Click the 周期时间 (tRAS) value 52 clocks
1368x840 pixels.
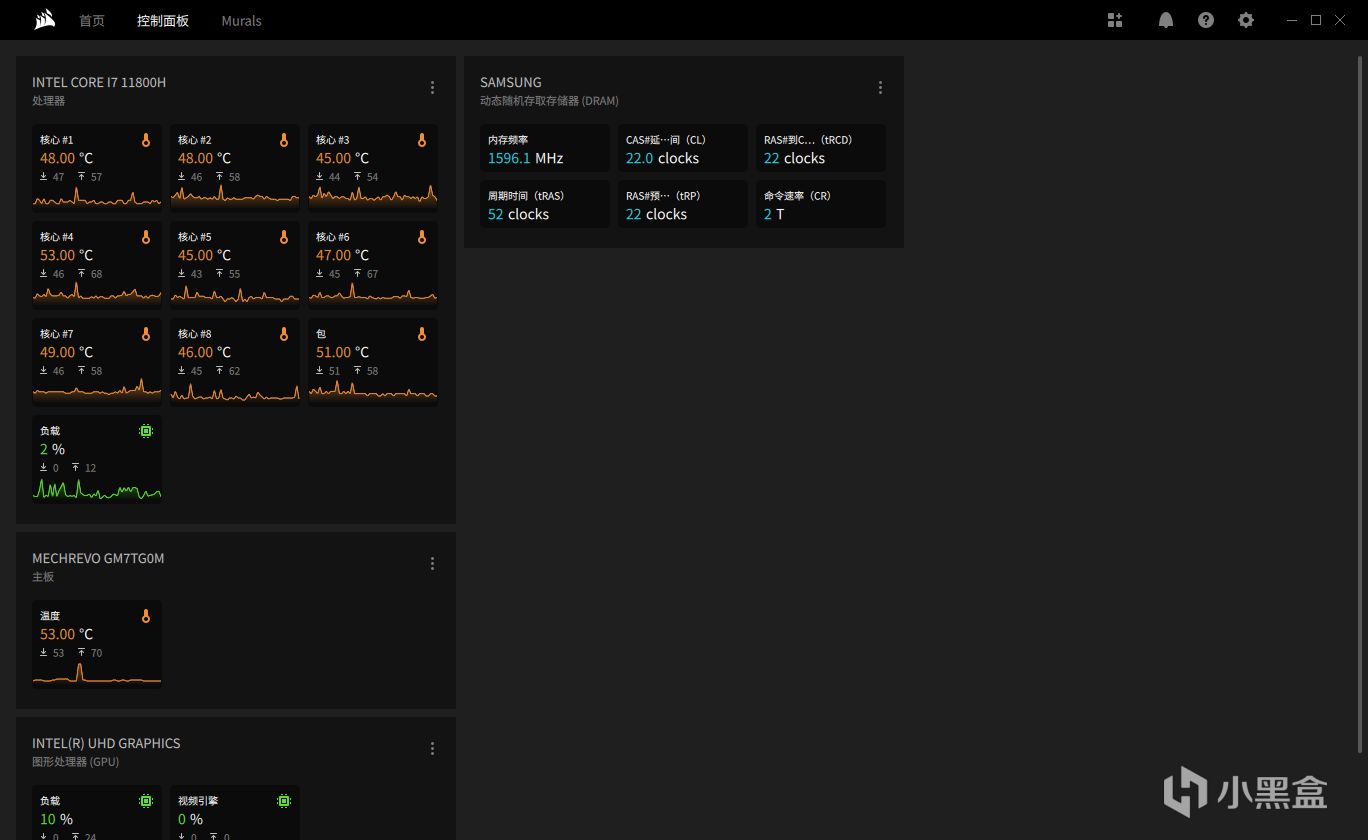[518, 214]
